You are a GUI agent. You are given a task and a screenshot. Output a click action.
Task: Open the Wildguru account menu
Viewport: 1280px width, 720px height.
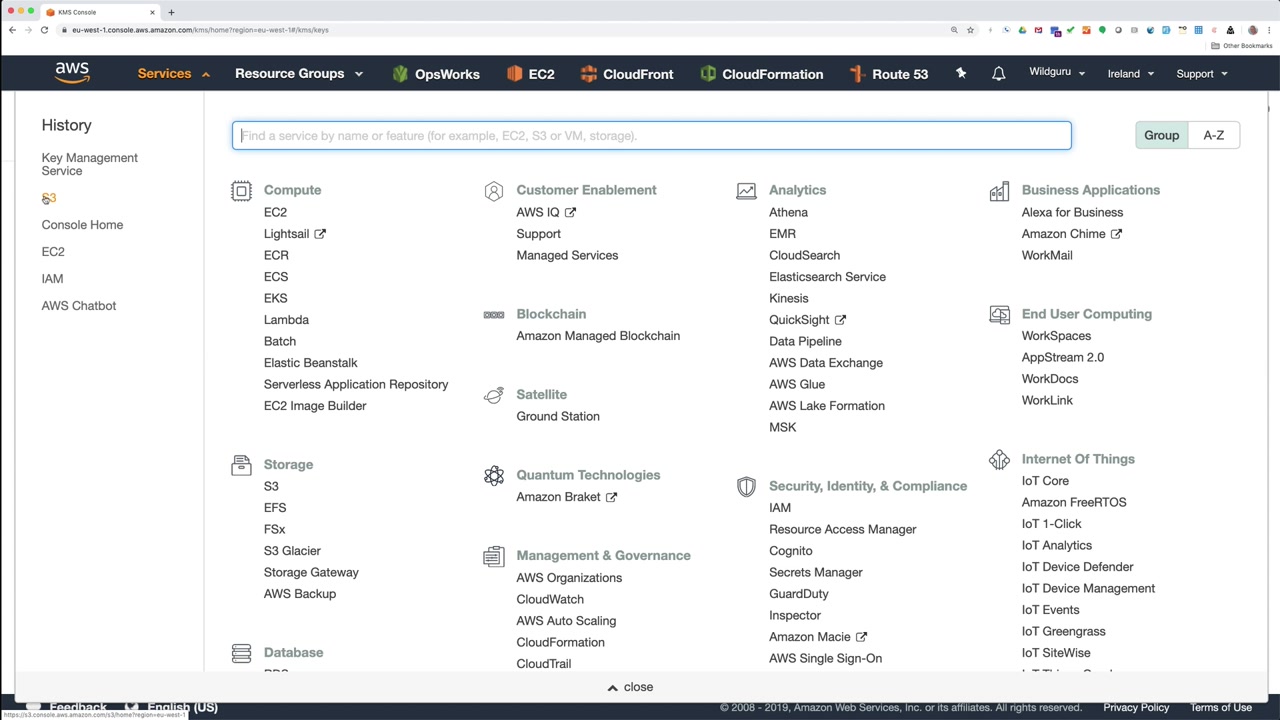(x=1057, y=73)
